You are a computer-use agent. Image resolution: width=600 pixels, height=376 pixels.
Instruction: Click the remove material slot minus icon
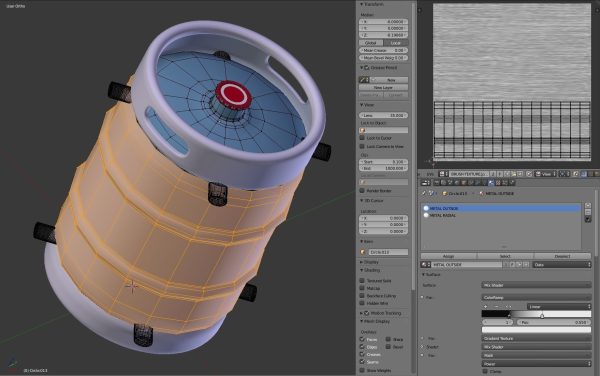tap(588, 212)
